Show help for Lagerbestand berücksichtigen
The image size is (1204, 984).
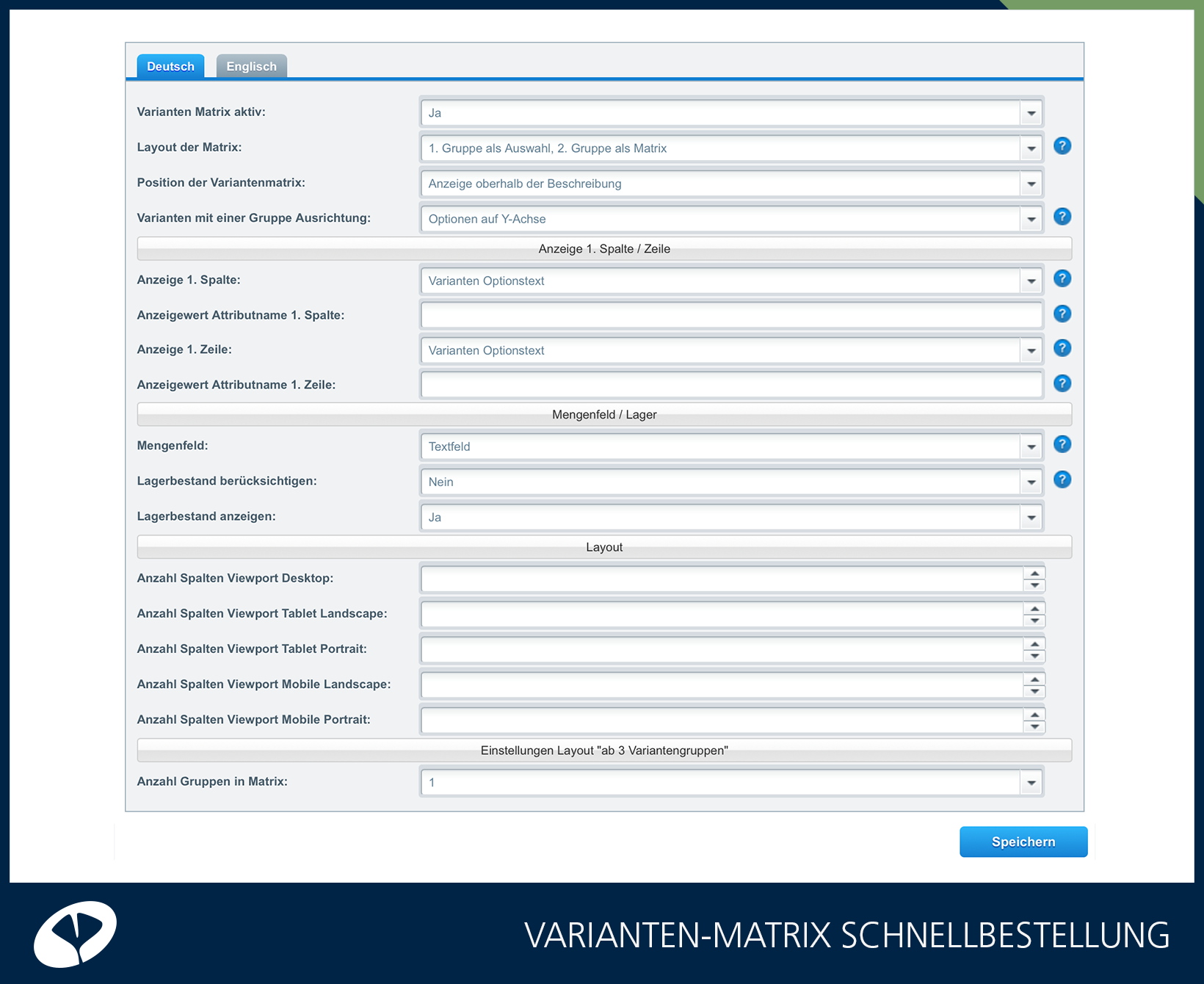(x=1062, y=480)
